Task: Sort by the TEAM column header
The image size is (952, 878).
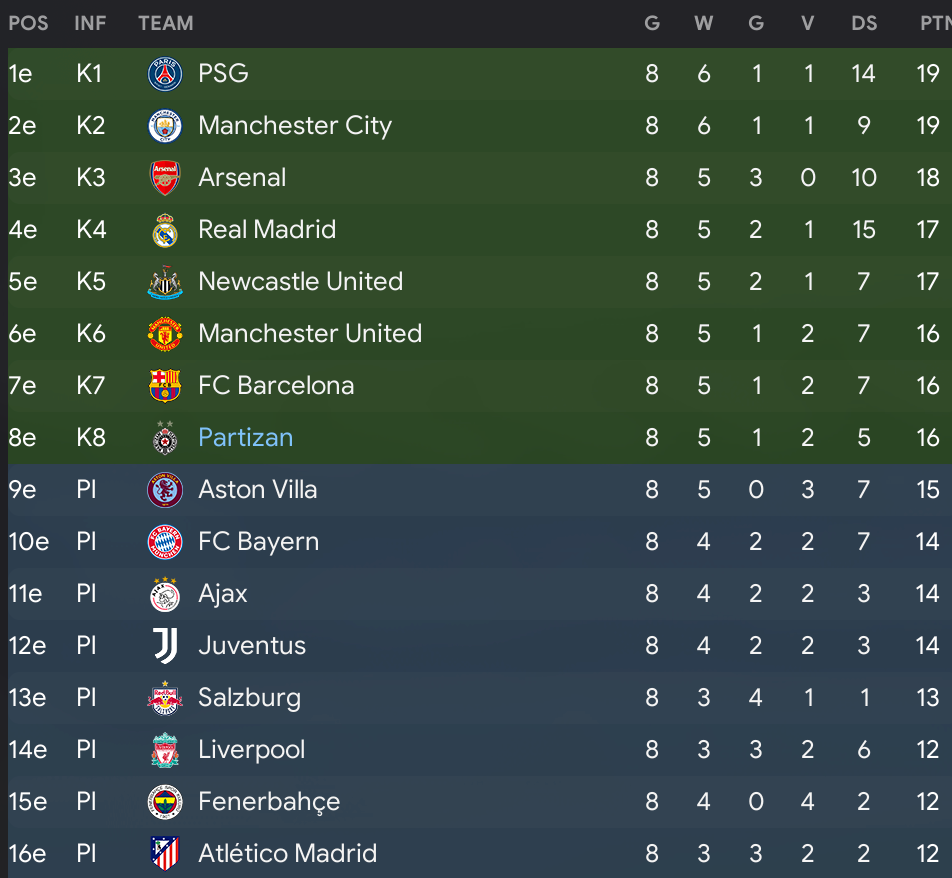Action: pos(165,23)
